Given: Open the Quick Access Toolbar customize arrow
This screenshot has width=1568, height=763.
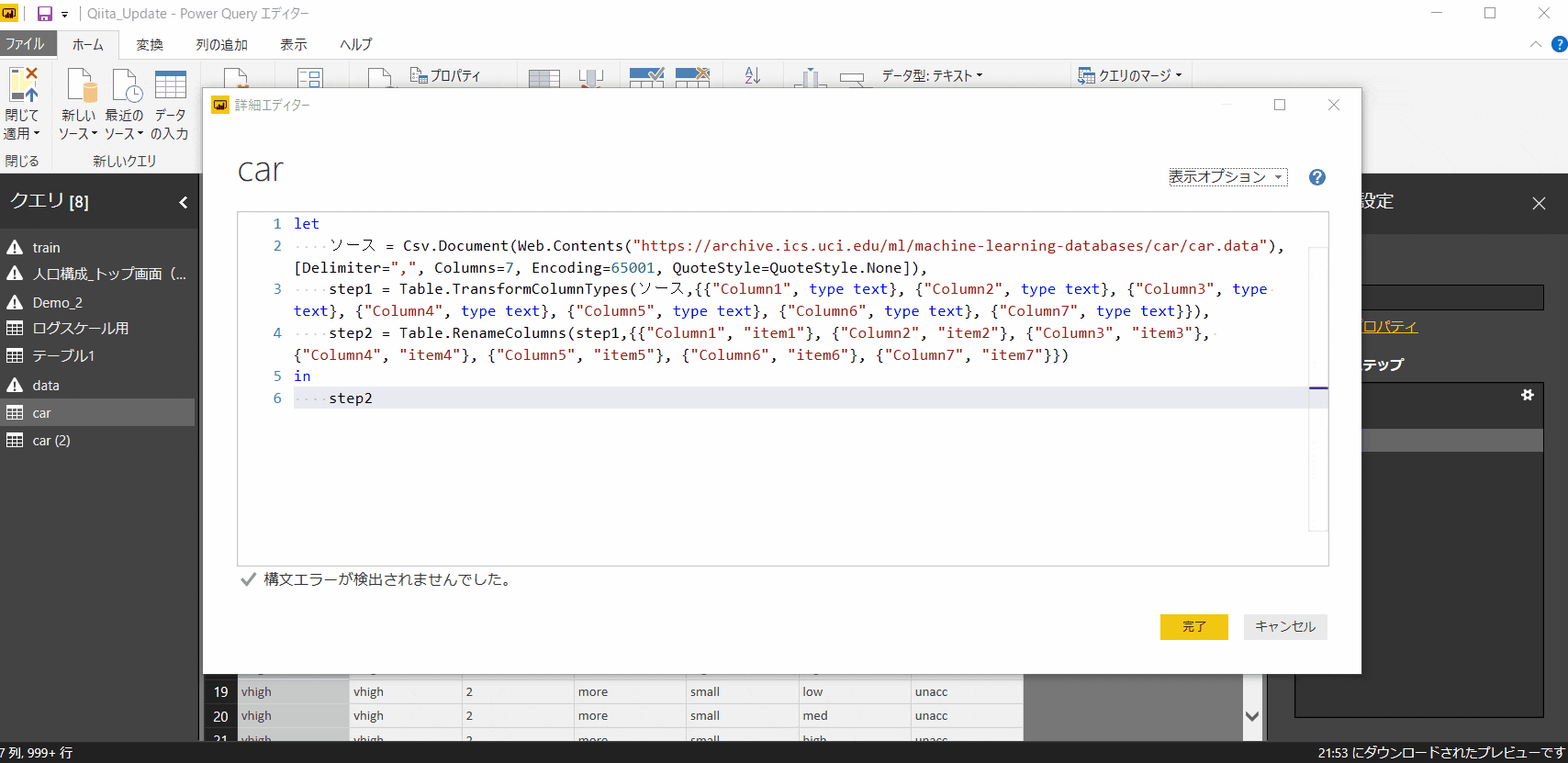Looking at the screenshot, I should 65,15.
